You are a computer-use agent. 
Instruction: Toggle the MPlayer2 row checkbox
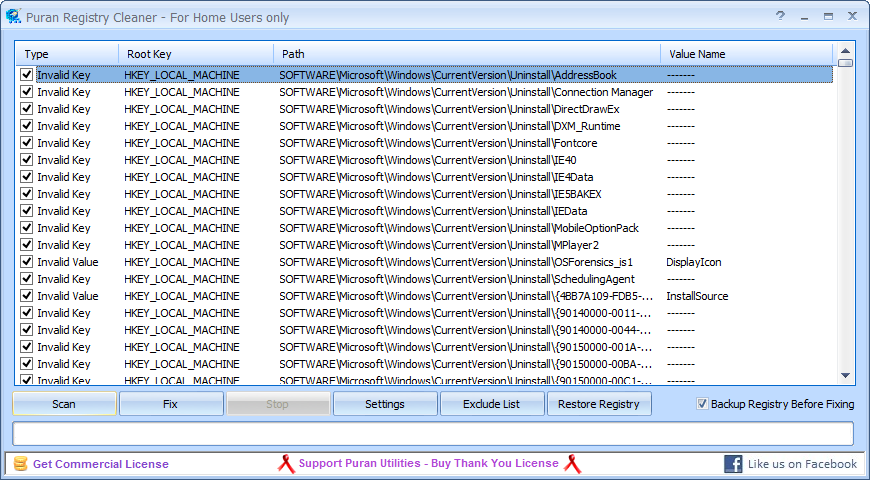coord(26,245)
